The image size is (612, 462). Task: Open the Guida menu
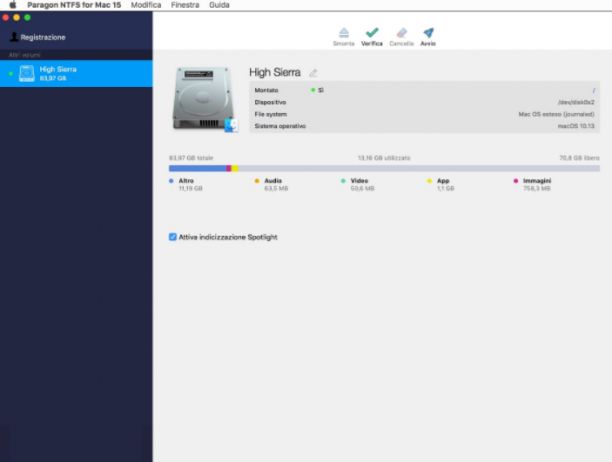click(219, 5)
